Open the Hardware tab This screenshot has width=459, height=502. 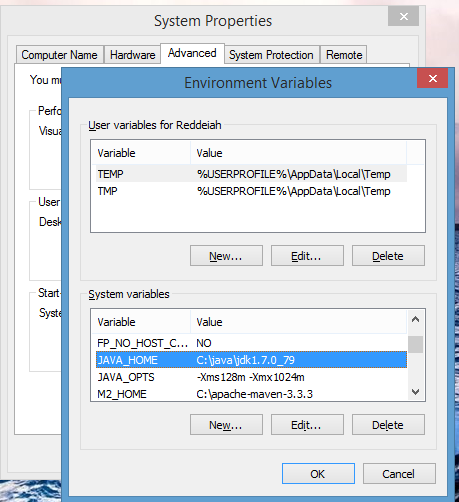click(133, 55)
